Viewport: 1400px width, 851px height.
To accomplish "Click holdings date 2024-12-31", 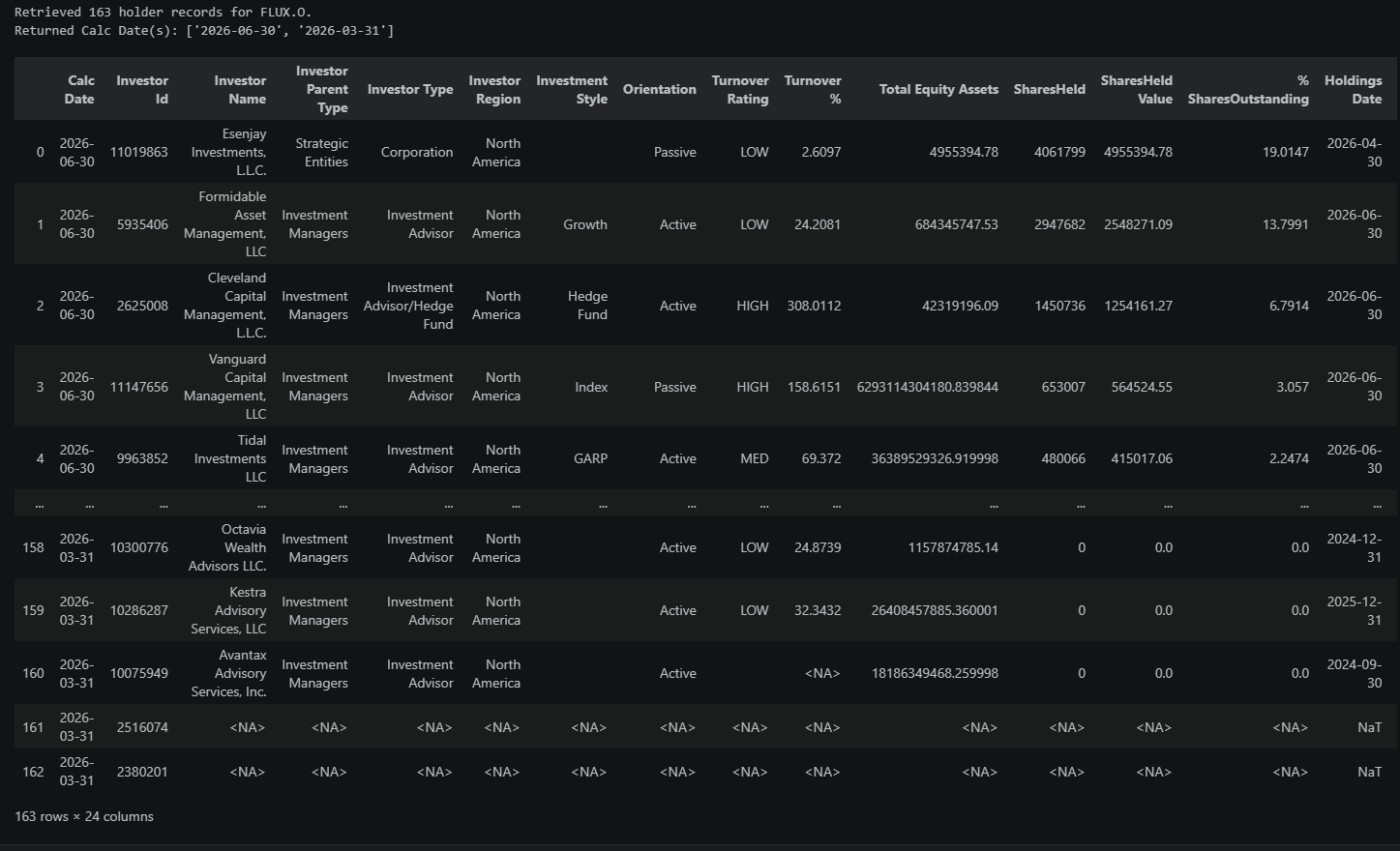I will pyautogui.click(x=1355, y=547).
